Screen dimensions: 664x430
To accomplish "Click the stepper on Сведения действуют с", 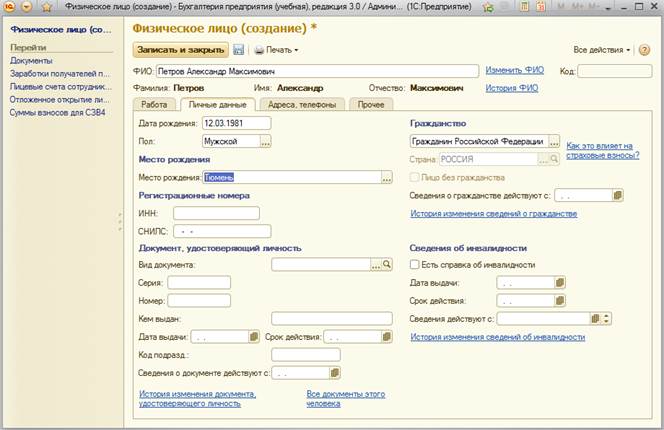I will coord(607,318).
